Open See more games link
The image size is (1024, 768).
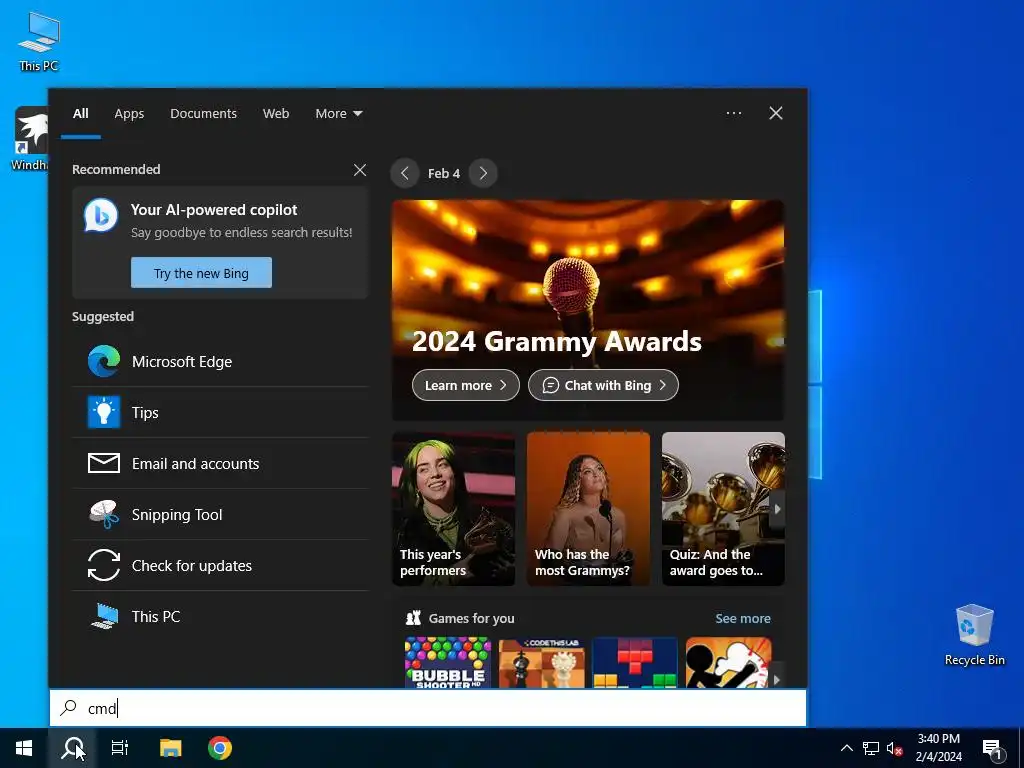[x=743, y=618]
